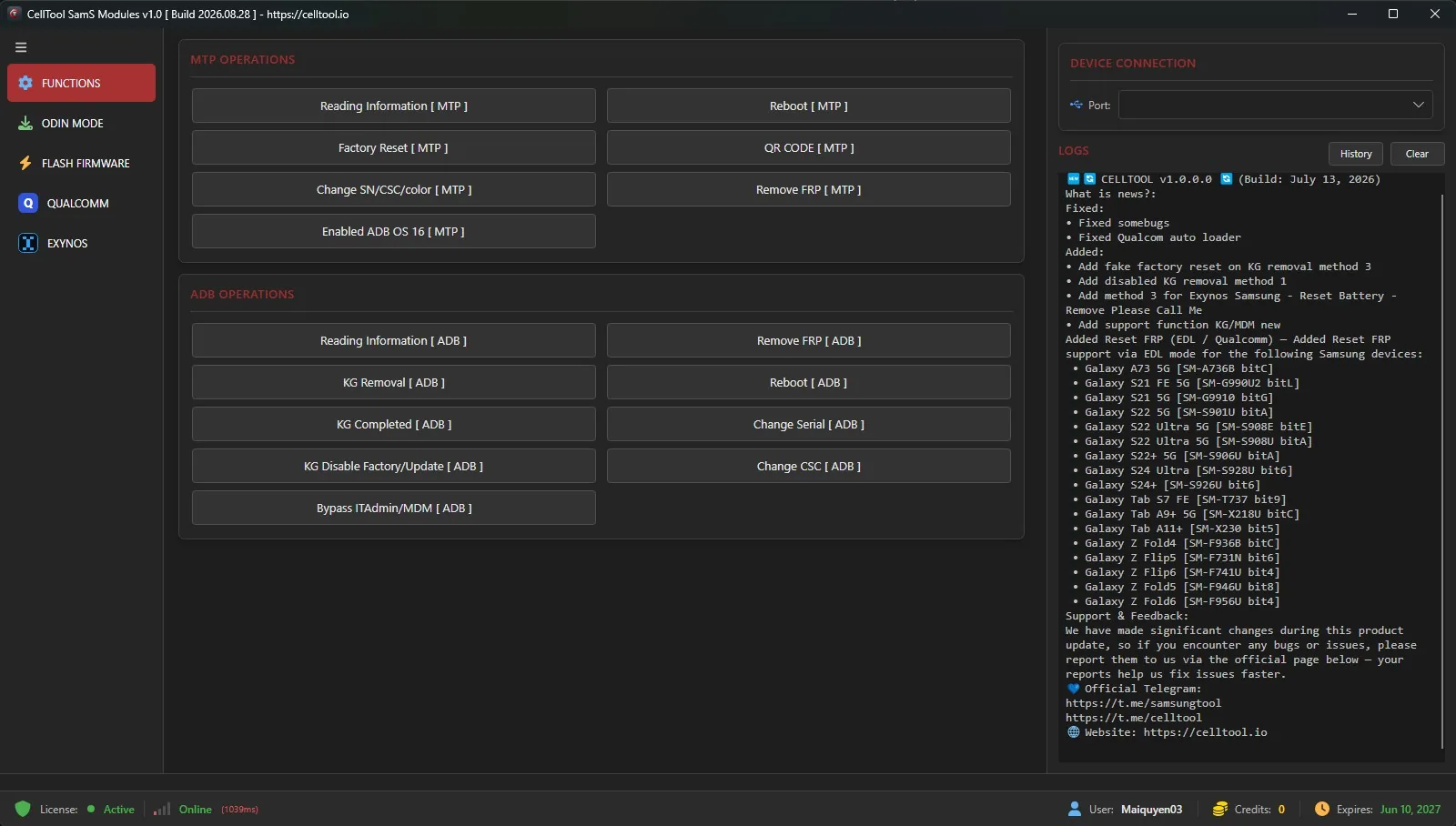Select Change CSC [ ADB ]

(808, 466)
